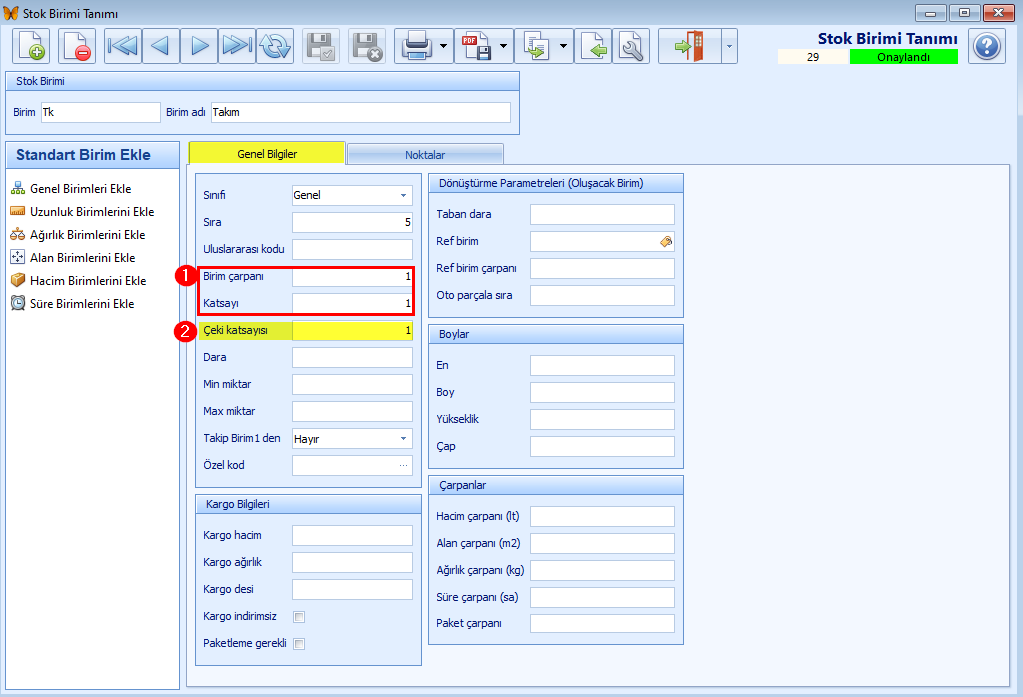Viewport: 1023px width, 697px height.
Task: Go to the next record arrow
Action: 199,46
